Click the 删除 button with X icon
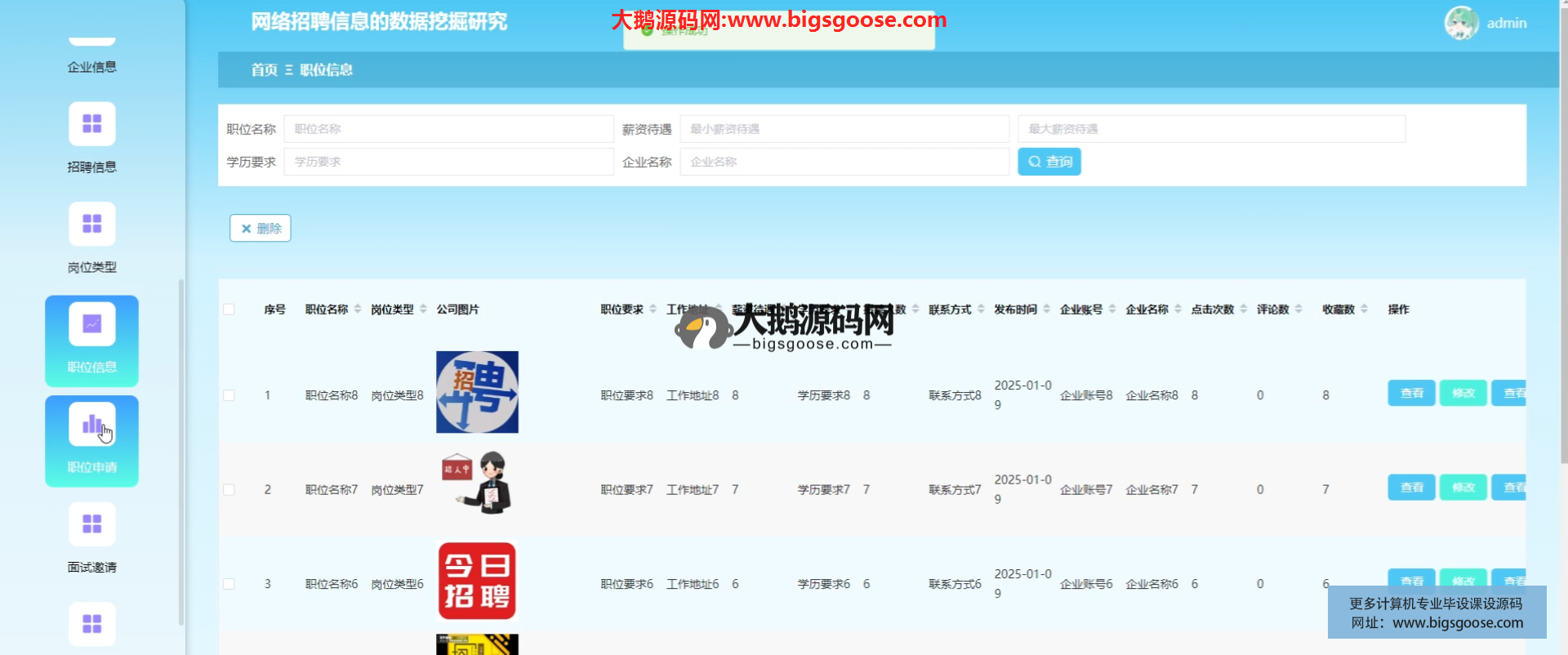Image resolution: width=1568 pixels, height=655 pixels. [261, 229]
